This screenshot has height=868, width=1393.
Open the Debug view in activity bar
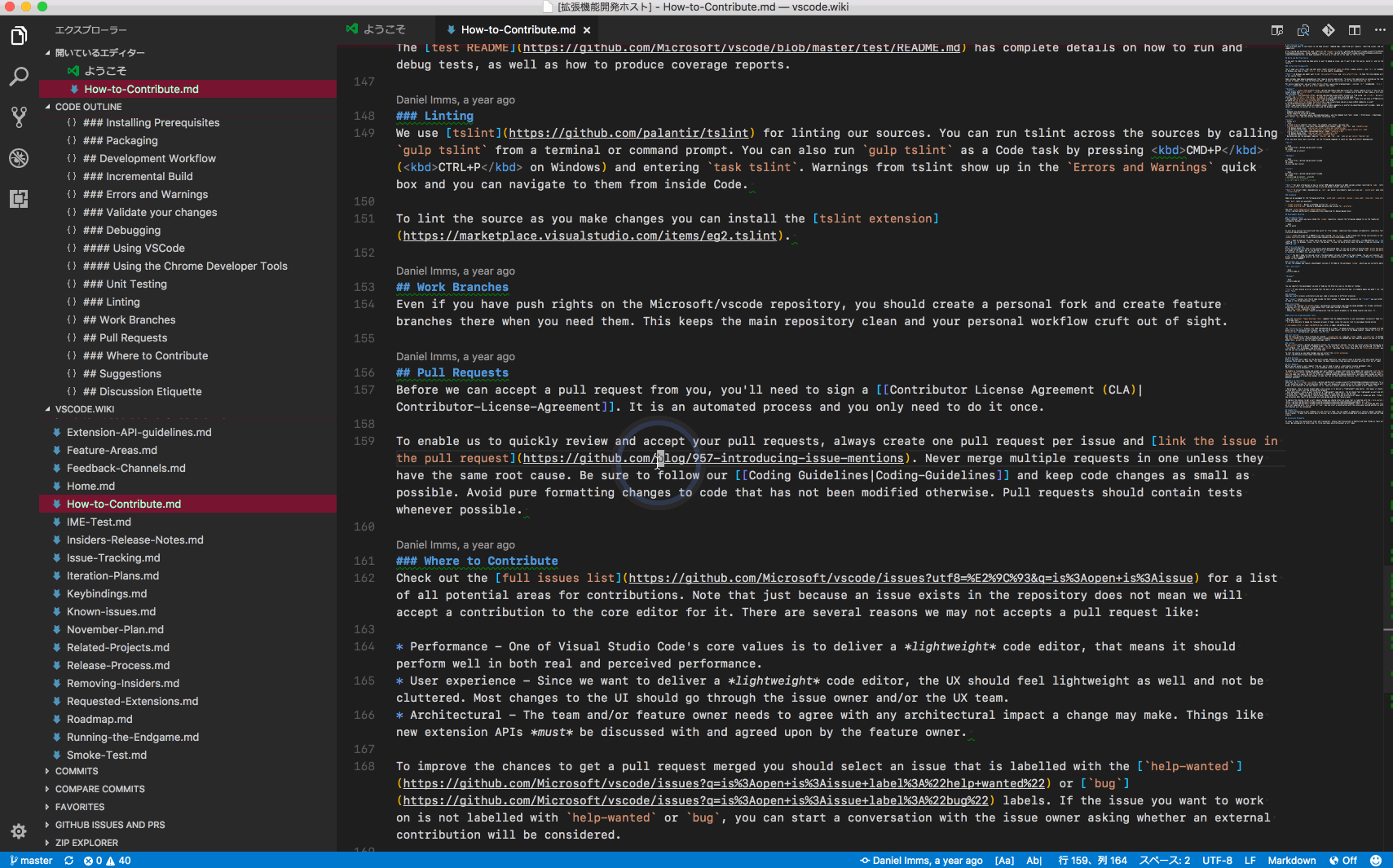pos(19,158)
